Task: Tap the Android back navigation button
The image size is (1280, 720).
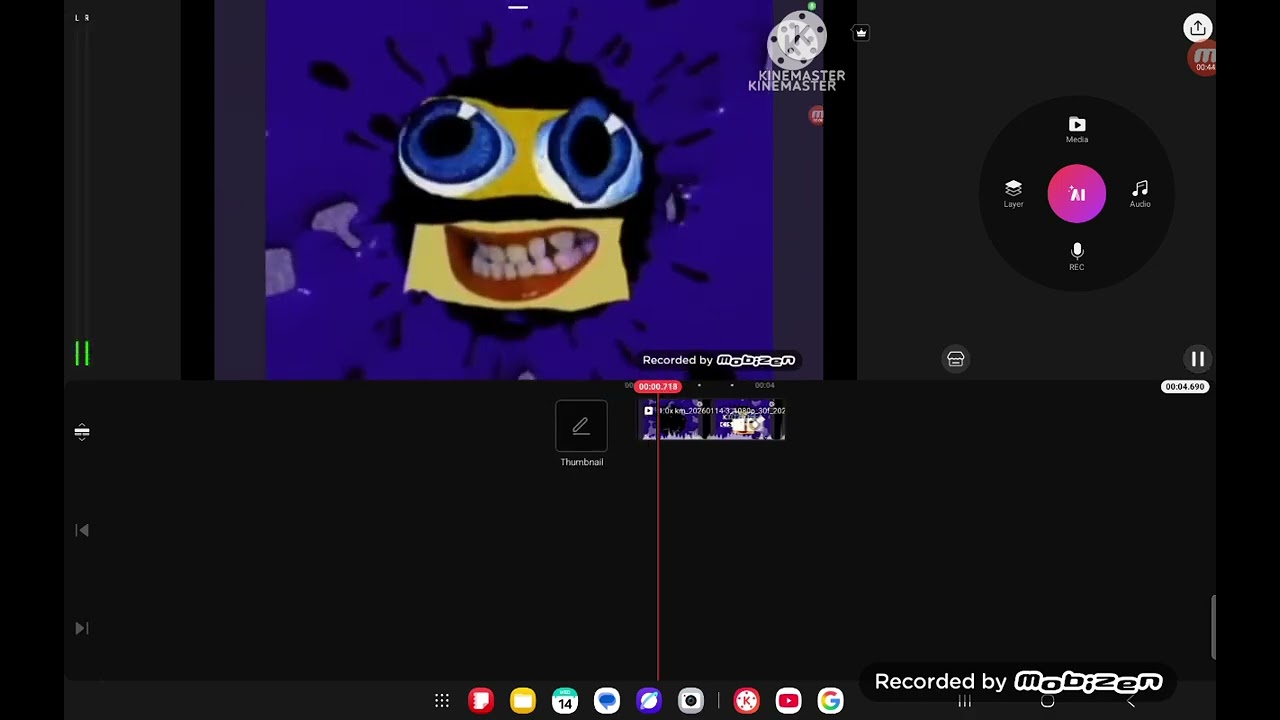Action: tap(1131, 702)
